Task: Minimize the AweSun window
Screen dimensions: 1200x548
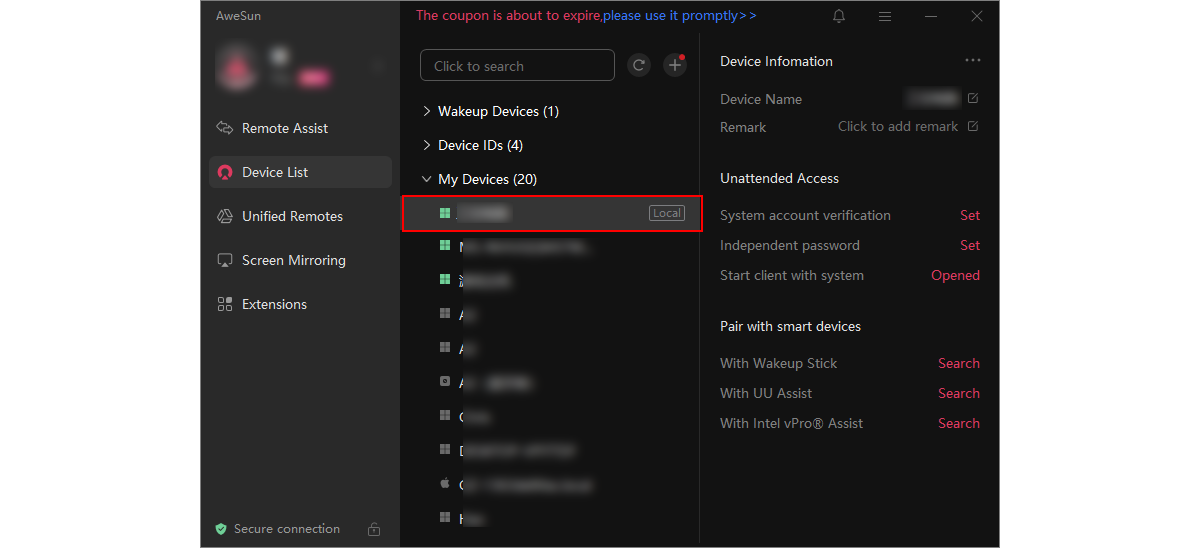Action: (x=931, y=16)
